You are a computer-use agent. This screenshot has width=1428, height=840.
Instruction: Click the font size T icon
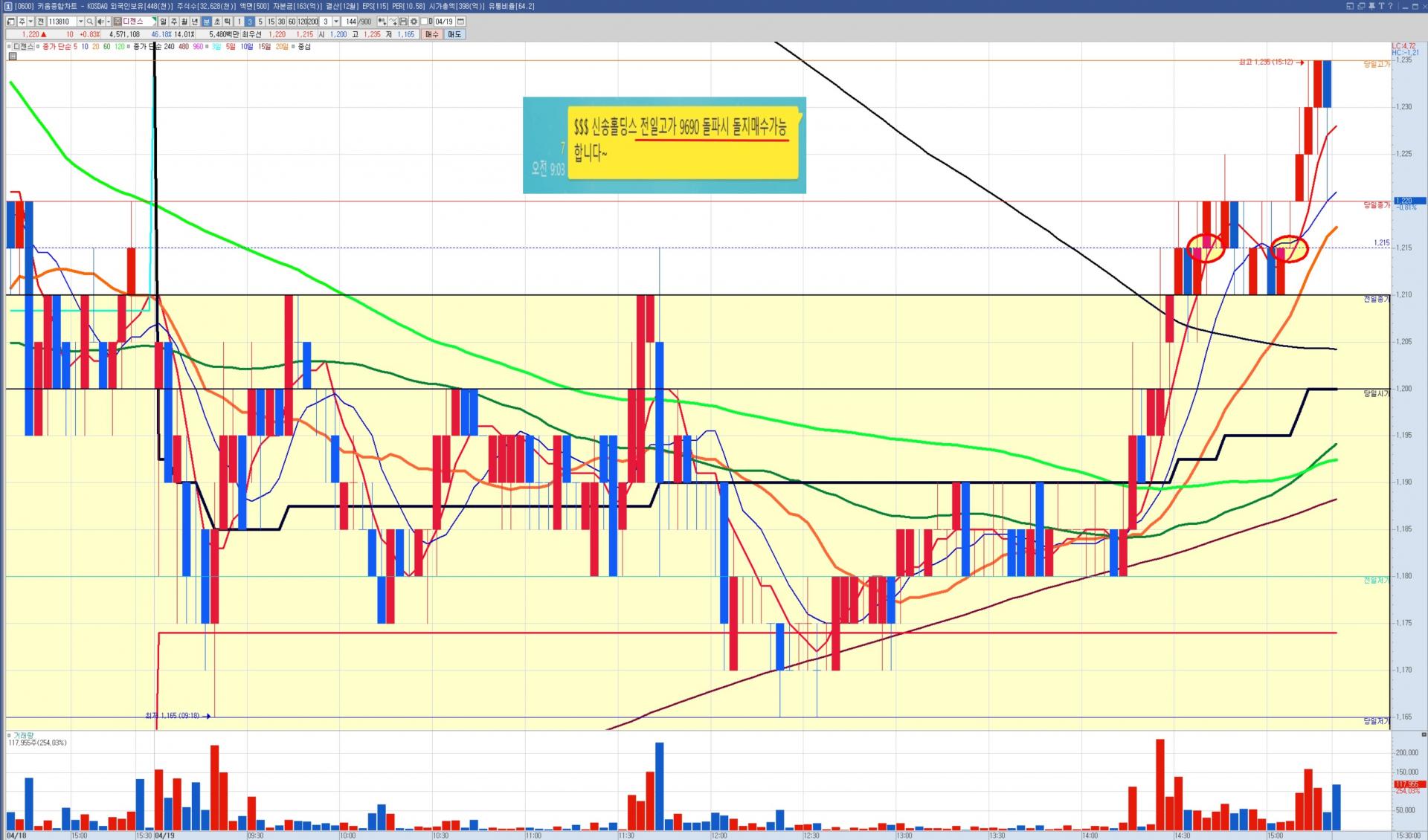click(x=1381, y=6)
